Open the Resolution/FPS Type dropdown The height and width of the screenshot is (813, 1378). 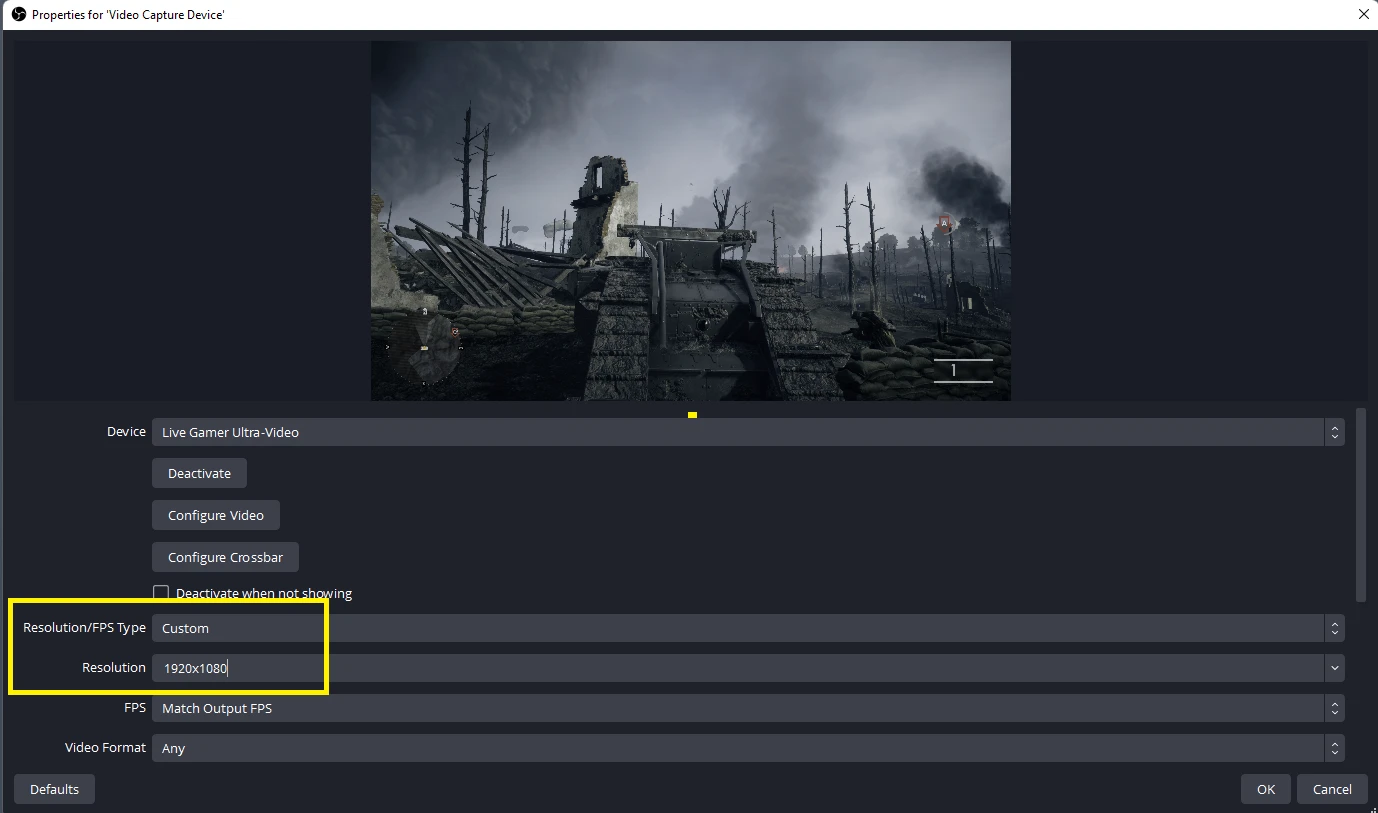748,628
